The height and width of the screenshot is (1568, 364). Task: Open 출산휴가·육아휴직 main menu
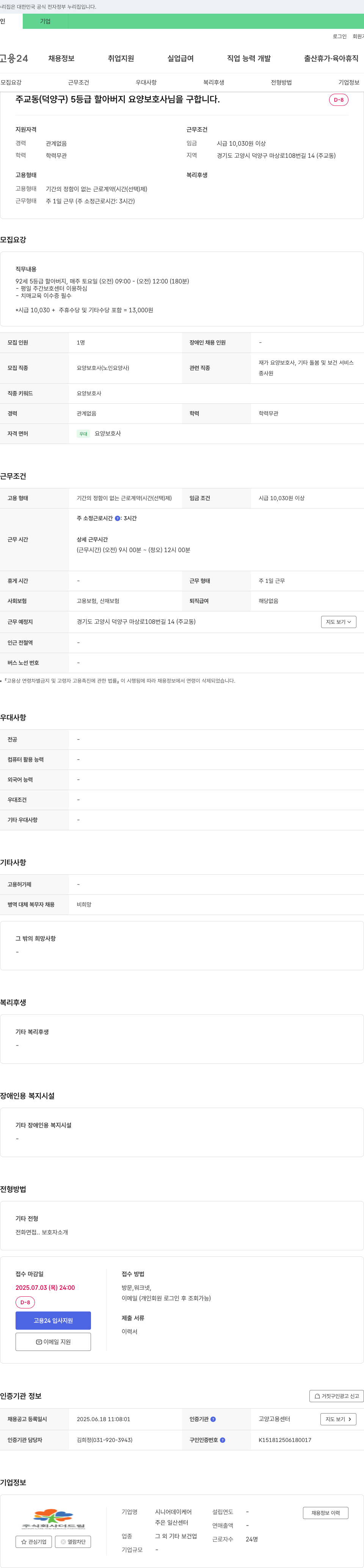click(x=331, y=58)
